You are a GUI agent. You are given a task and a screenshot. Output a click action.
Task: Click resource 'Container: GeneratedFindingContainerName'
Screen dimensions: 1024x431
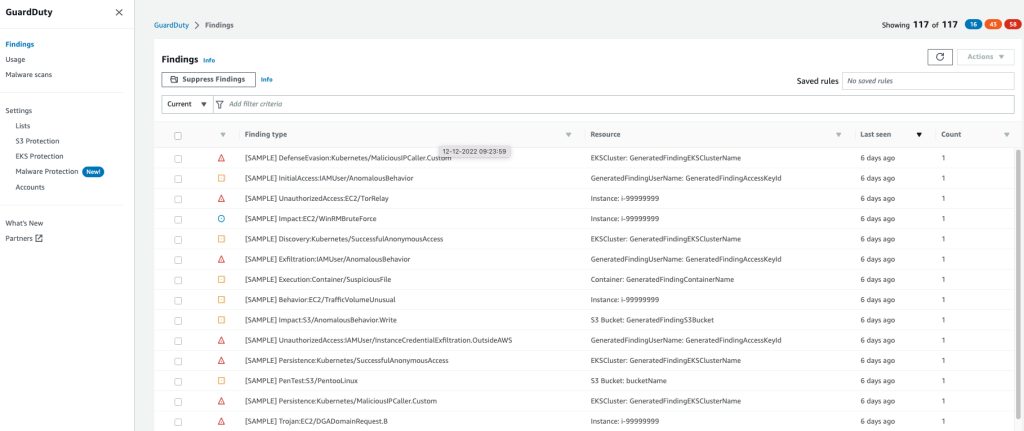pyautogui.click(x=662, y=279)
